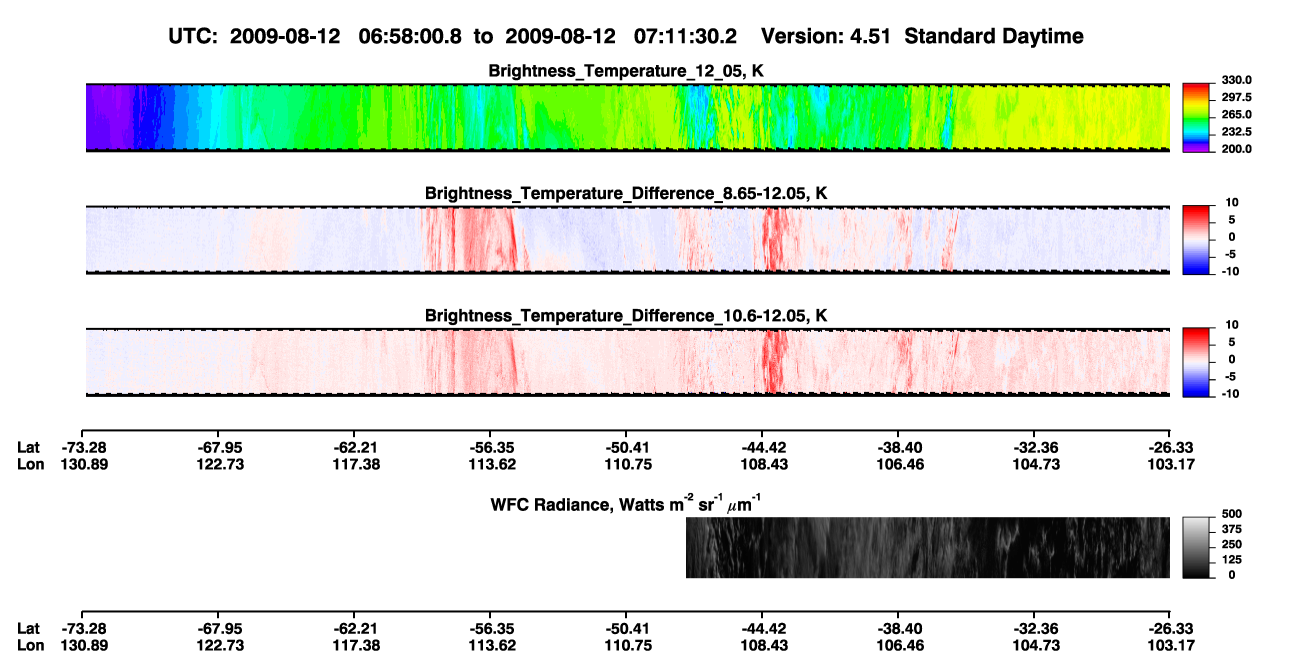Click the -10 label on the 10.6-12.05 colorbar
Screen dimensions: 1300x667
coord(1230,393)
